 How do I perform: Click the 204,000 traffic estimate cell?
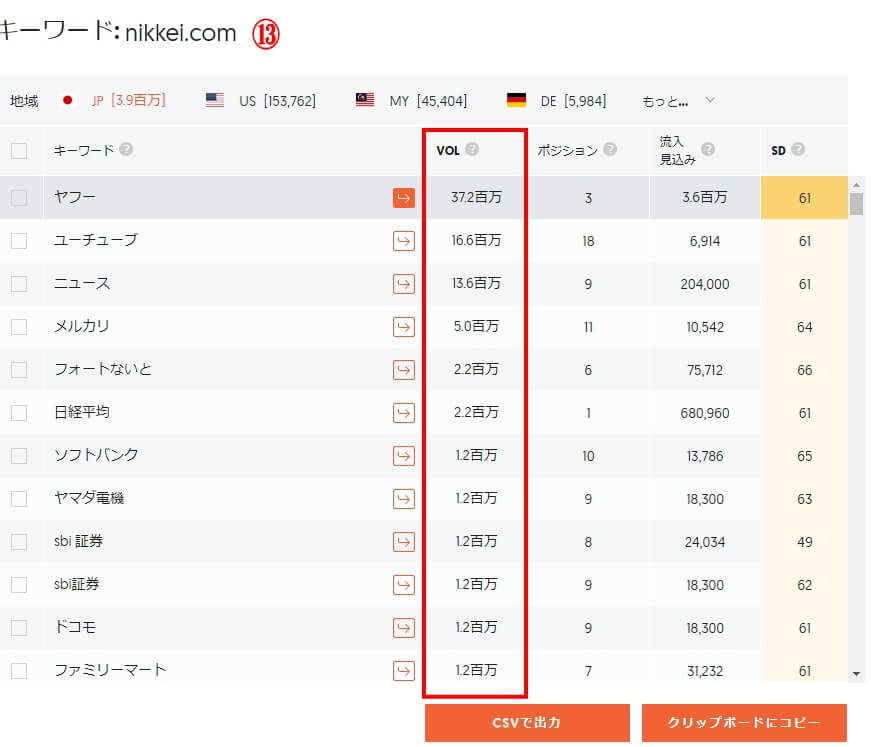point(704,284)
